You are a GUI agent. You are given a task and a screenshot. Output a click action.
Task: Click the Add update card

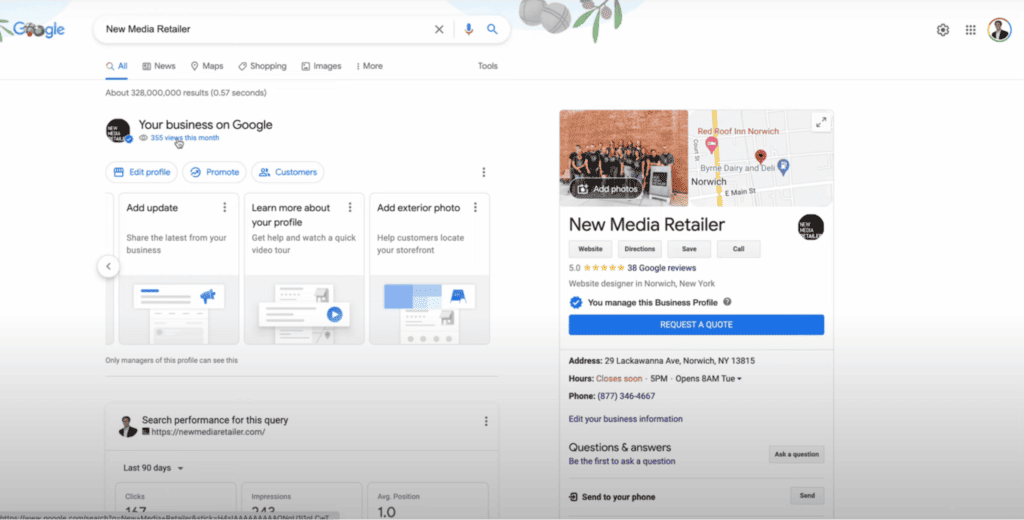tap(178, 268)
